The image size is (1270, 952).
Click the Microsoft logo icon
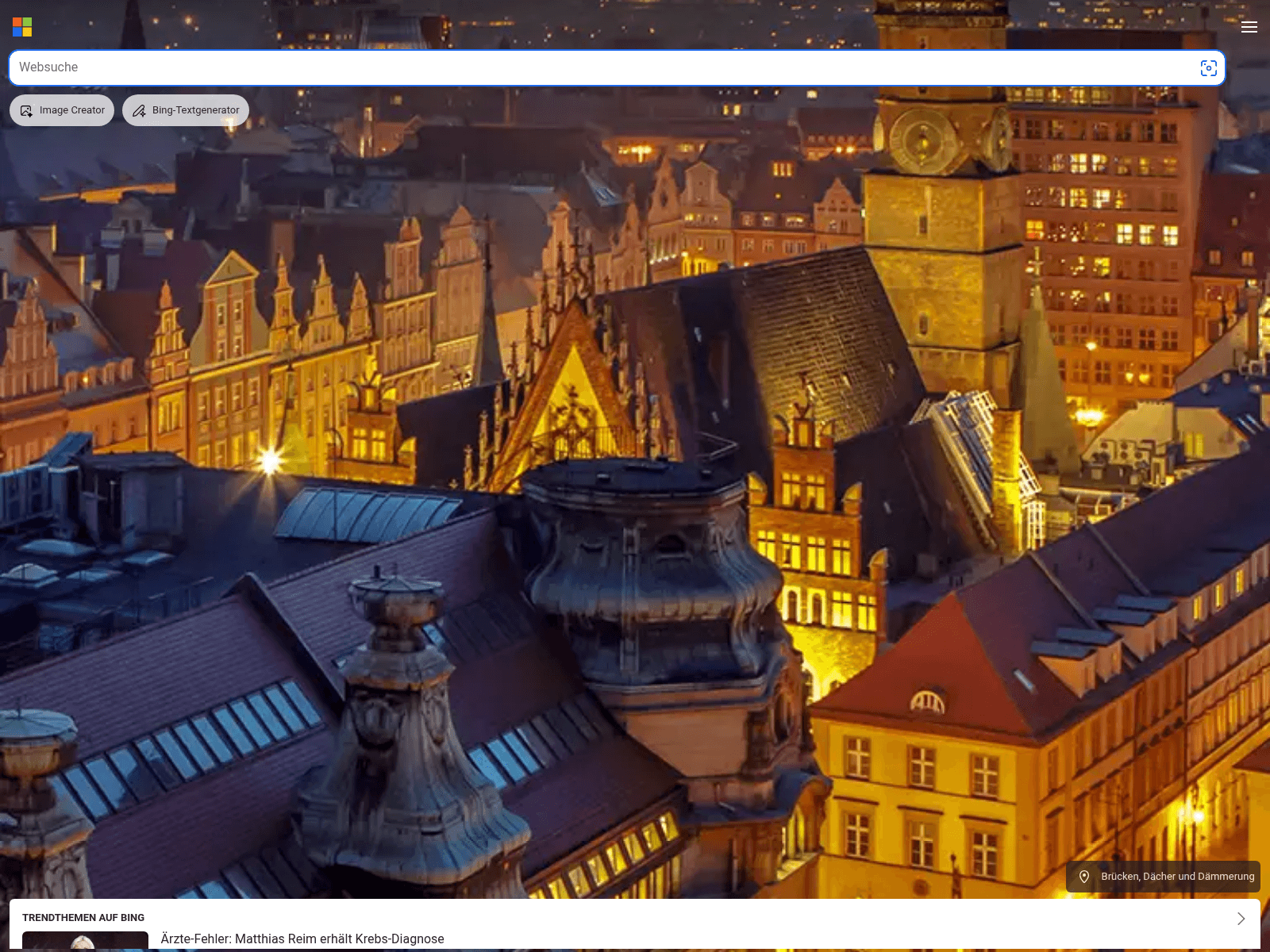pos(22,27)
